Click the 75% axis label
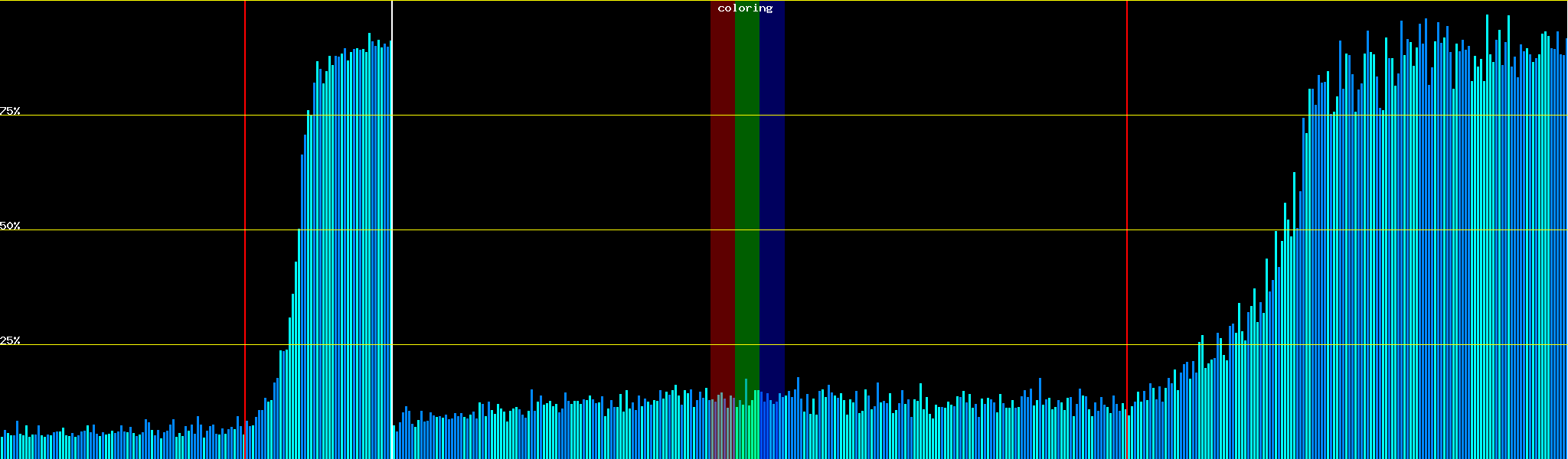Image resolution: width=1568 pixels, height=459 pixels. 10,111
